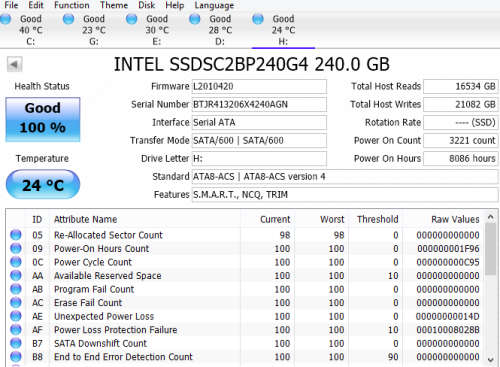Viewport: 500px width, 367px height.
Task: Select drive C: status orb
Action: pyautogui.click(x=5, y=19)
